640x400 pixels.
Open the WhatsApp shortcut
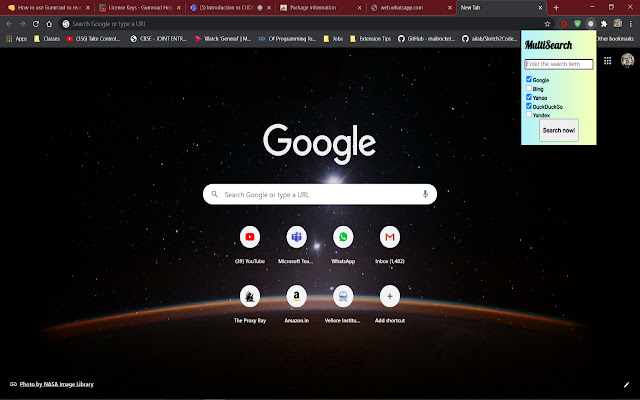(343, 237)
